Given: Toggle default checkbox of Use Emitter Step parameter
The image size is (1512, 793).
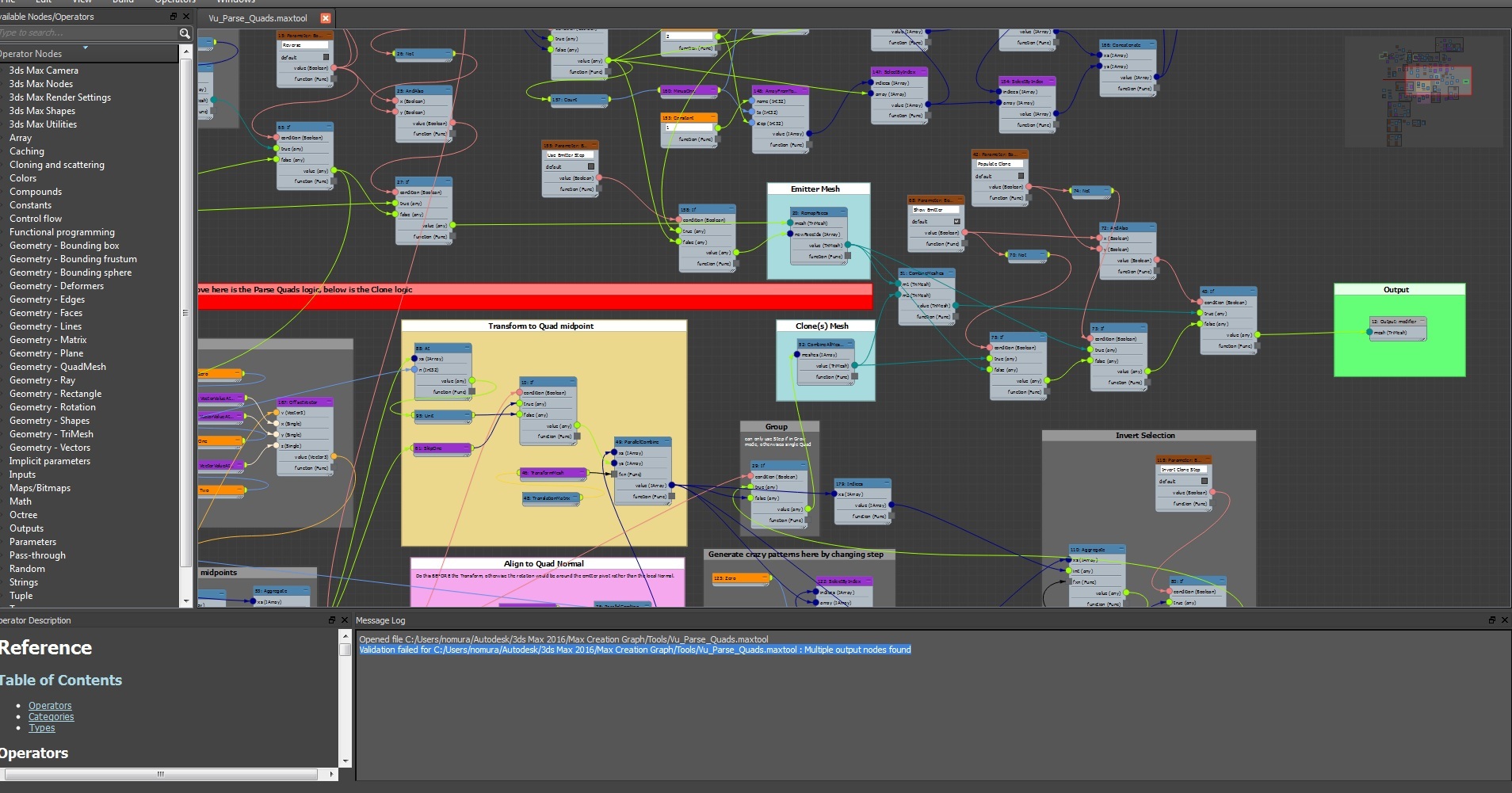Looking at the screenshot, I should tap(590, 166).
